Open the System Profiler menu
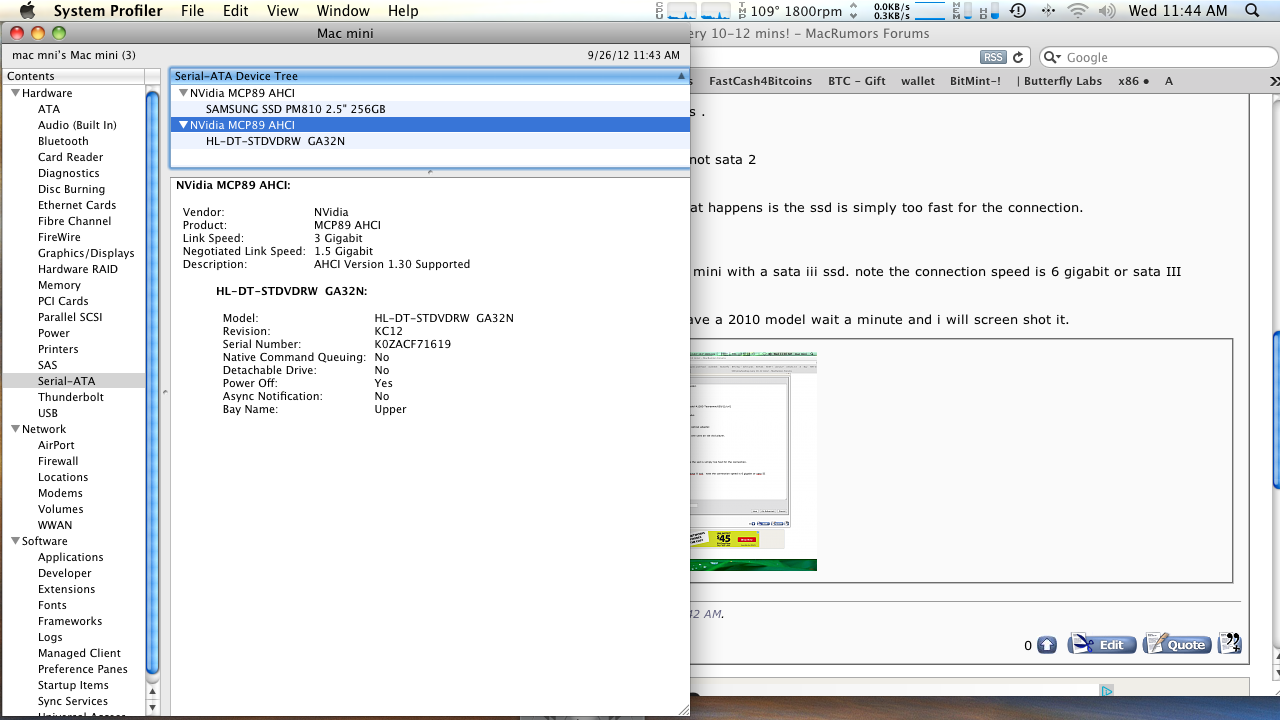 [x=108, y=11]
